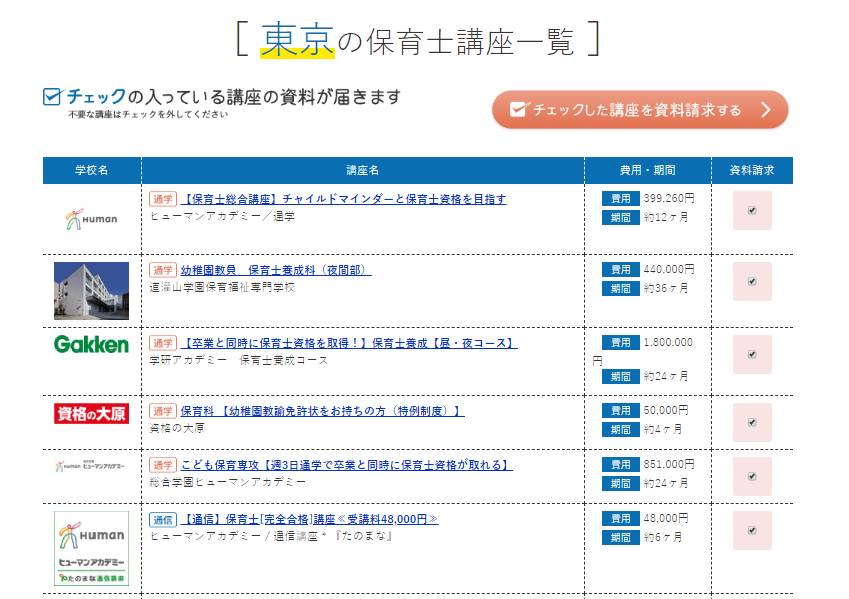Click the 総合学園ヒューマンアカデミー small logo
This screenshot has height=599, width=849.
[91, 466]
